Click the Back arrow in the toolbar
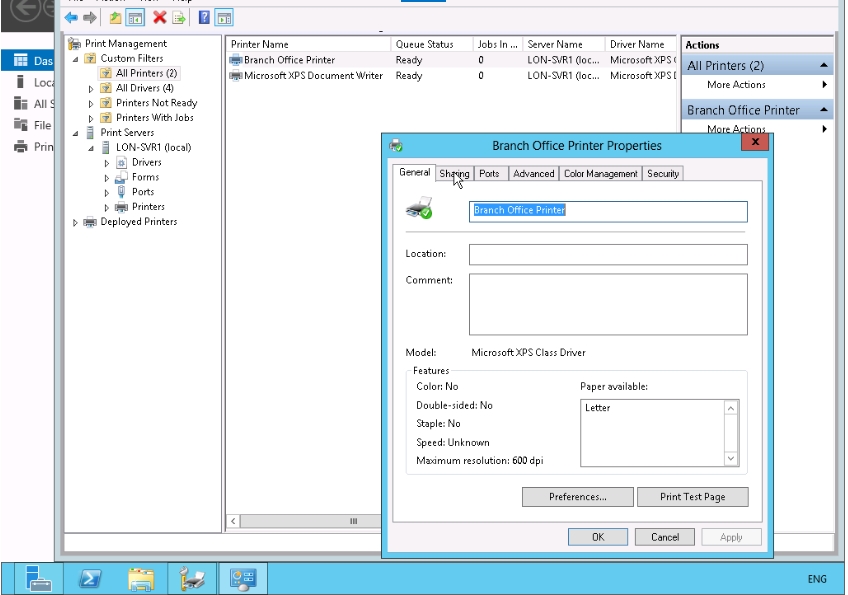This screenshot has height=595, width=848. [71, 18]
